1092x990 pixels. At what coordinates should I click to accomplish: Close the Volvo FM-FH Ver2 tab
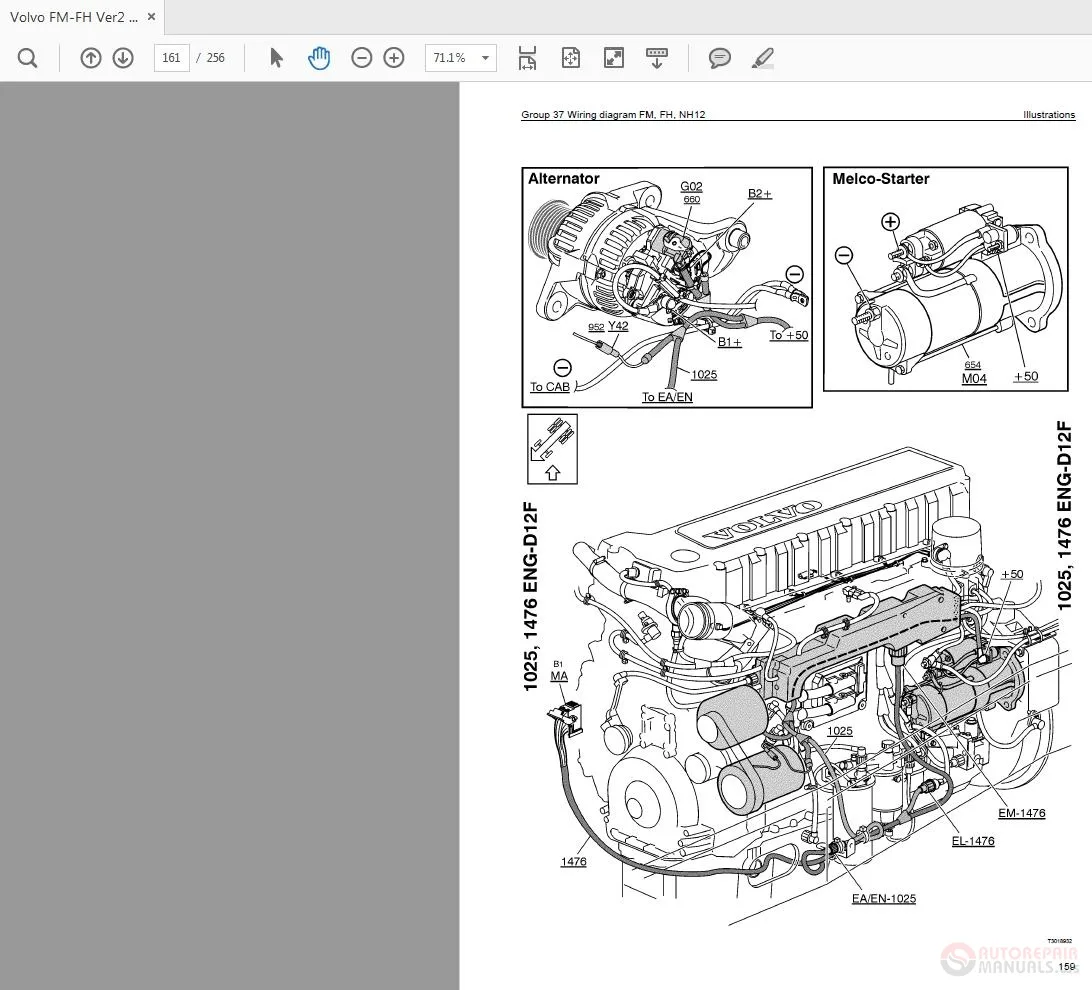coord(151,17)
